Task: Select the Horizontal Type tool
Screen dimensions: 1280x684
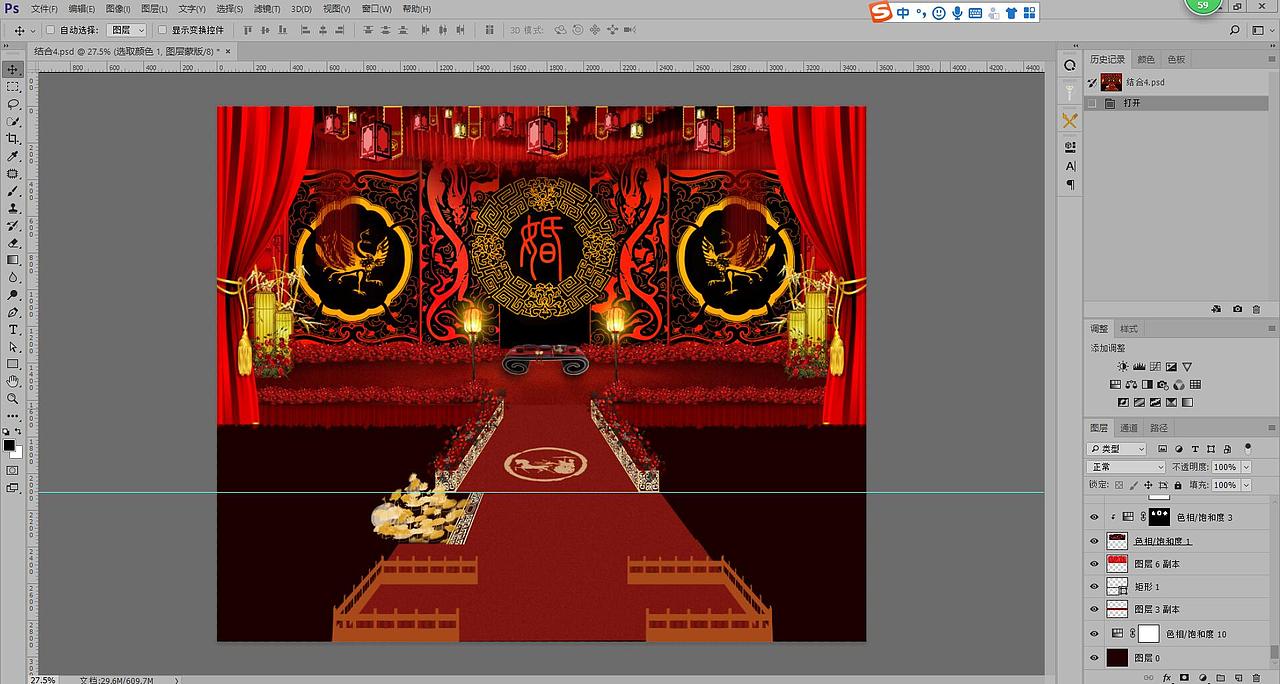Action: [x=13, y=329]
